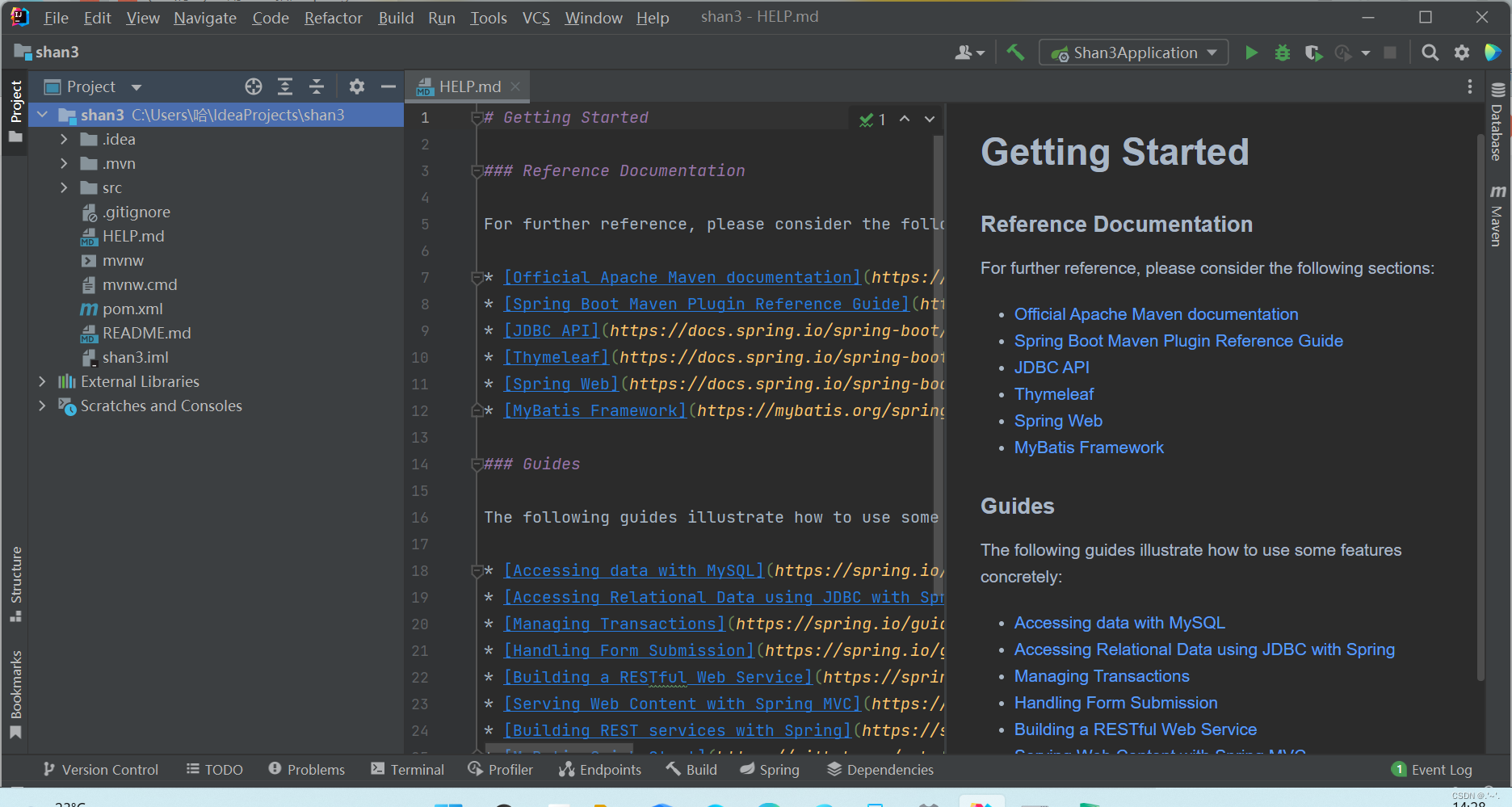Start debugging with the bug icon
This screenshot has width=1512, height=807.
pos(1283,53)
